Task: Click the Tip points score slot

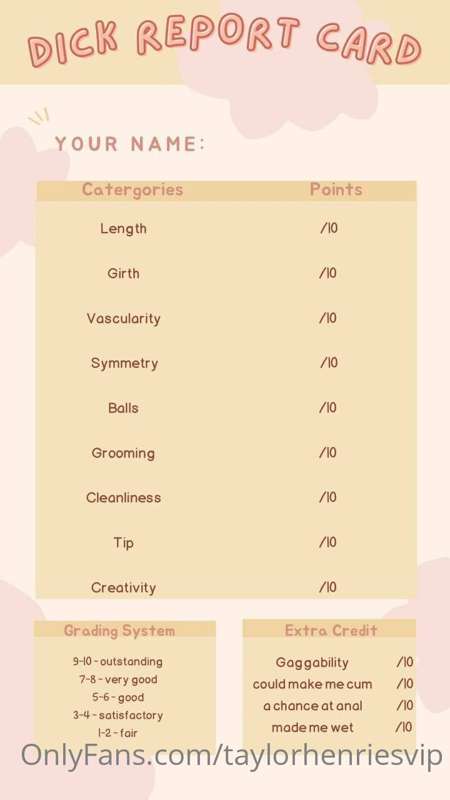Action: pos(328,542)
